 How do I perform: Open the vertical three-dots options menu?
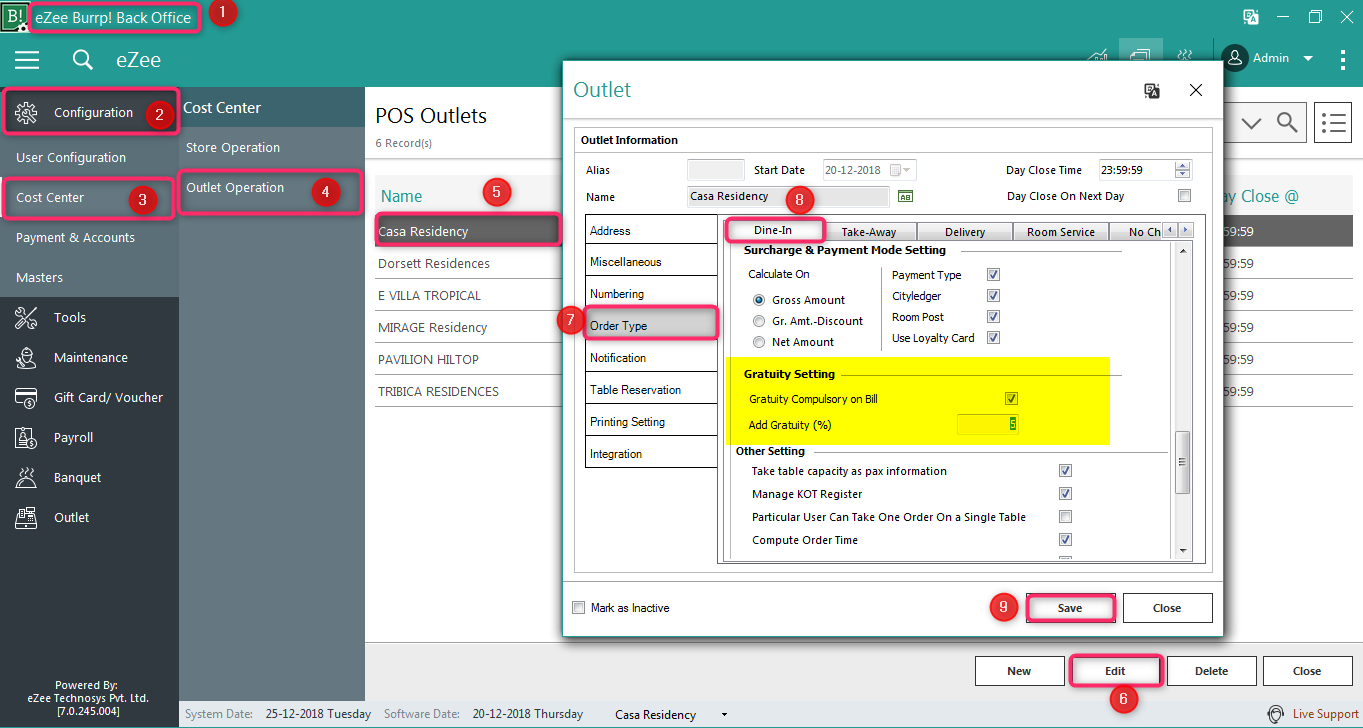(x=1342, y=59)
